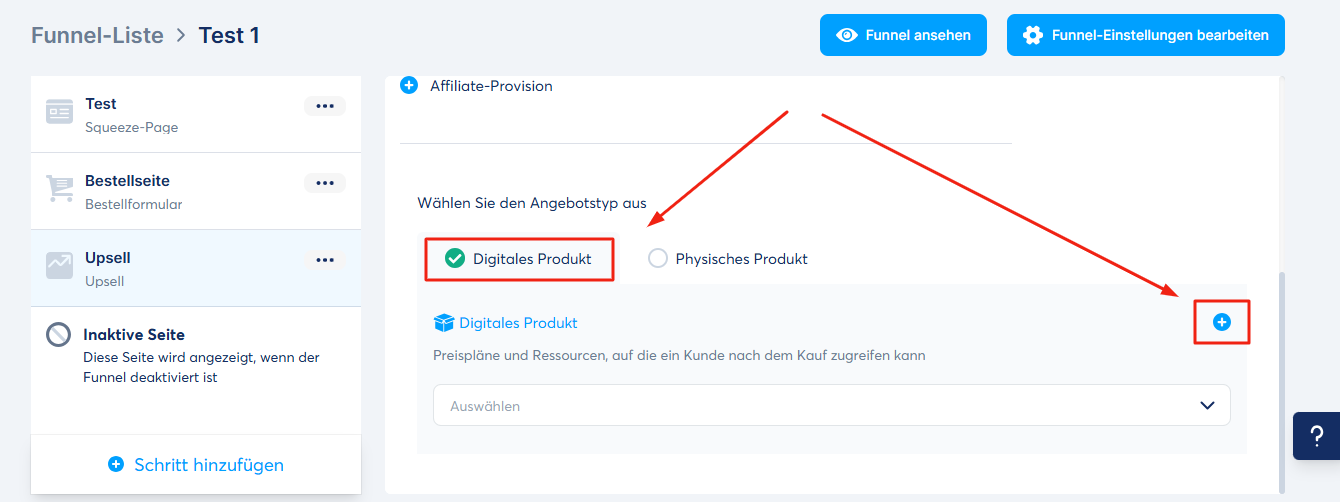
Task: Click the Funnel ansehen button
Action: point(904,35)
